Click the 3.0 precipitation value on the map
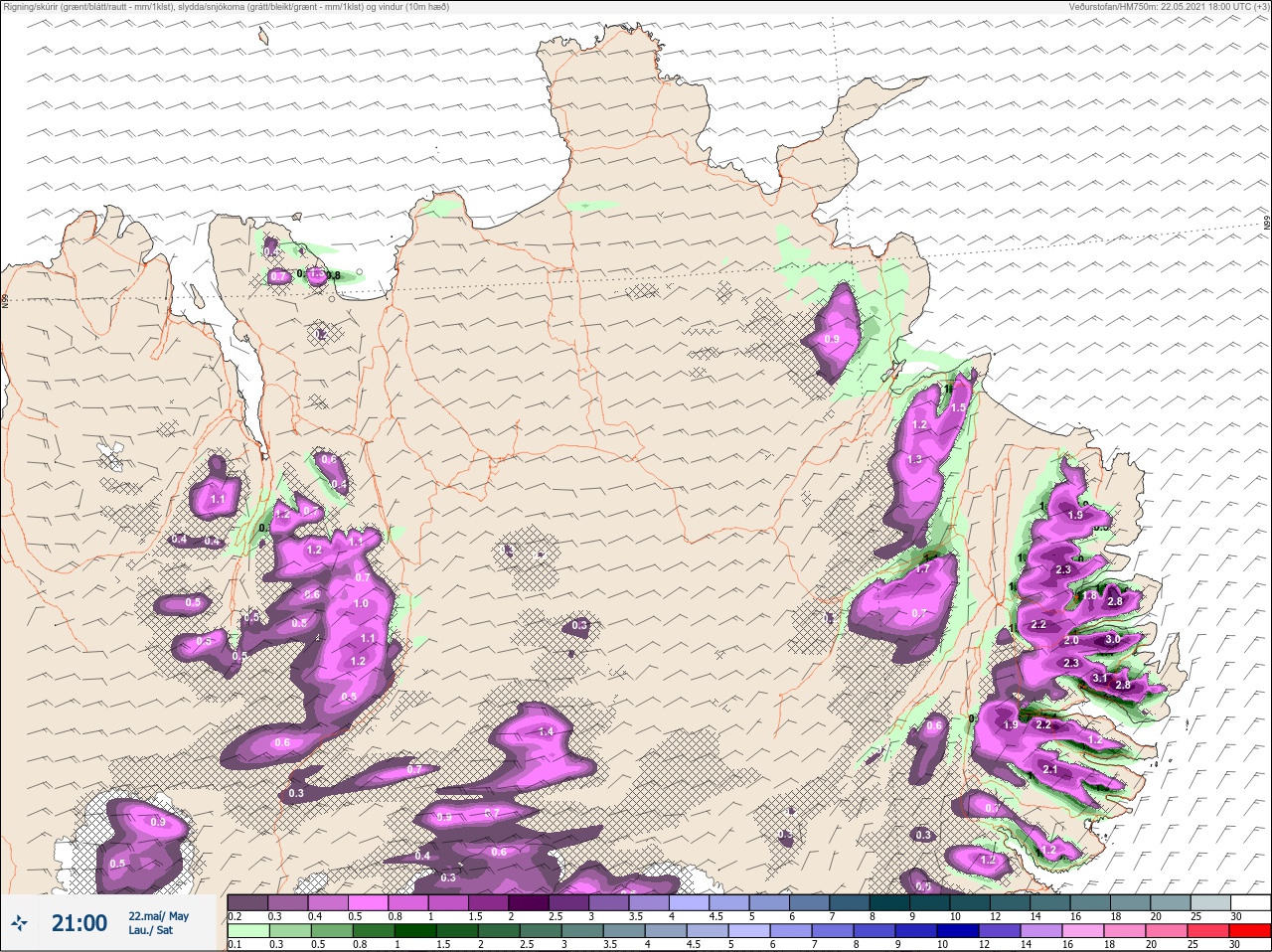Image resolution: width=1272 pixels, height=952 pixels. [1112, 640]
